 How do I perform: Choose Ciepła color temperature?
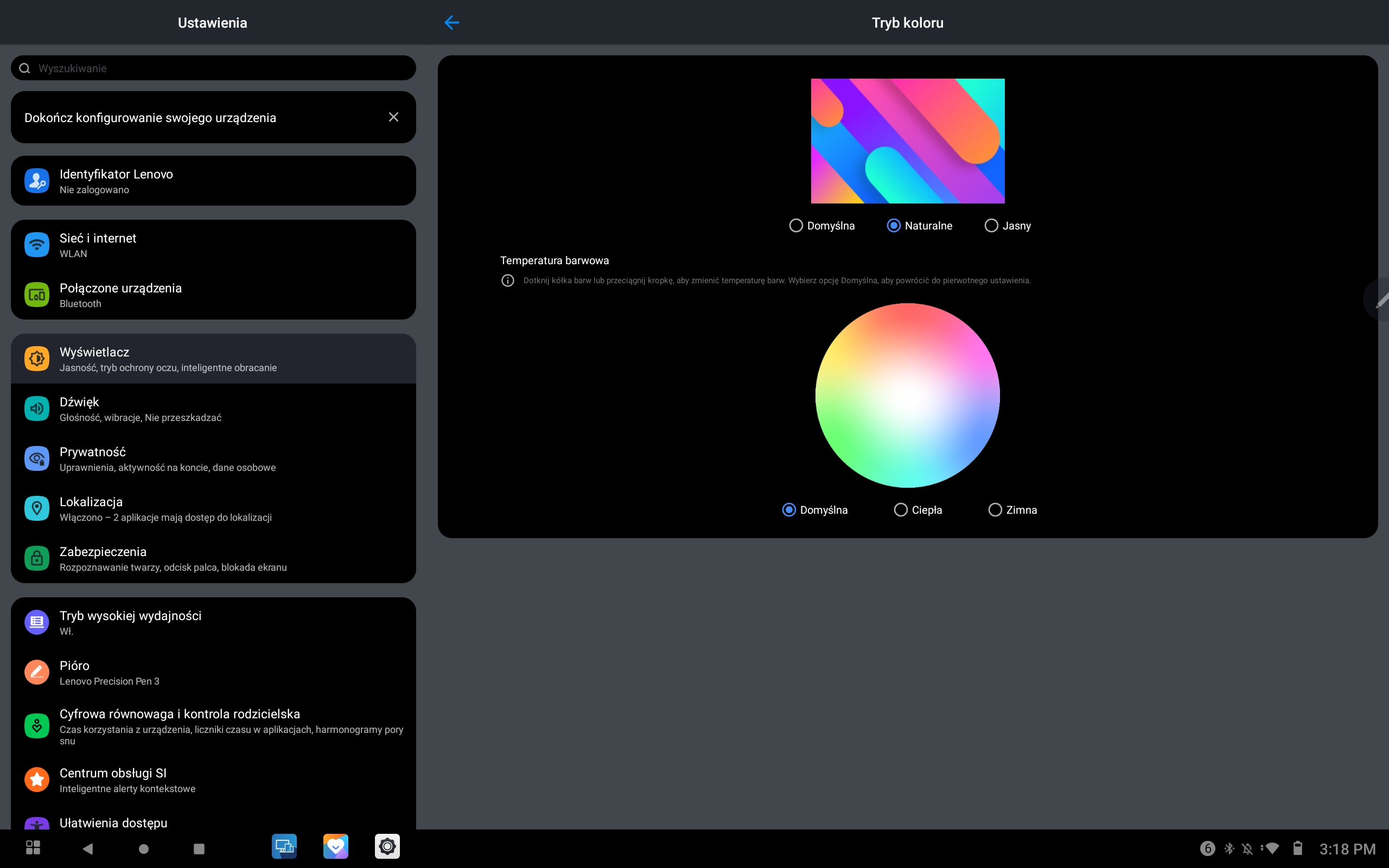[x=901, y=510]
